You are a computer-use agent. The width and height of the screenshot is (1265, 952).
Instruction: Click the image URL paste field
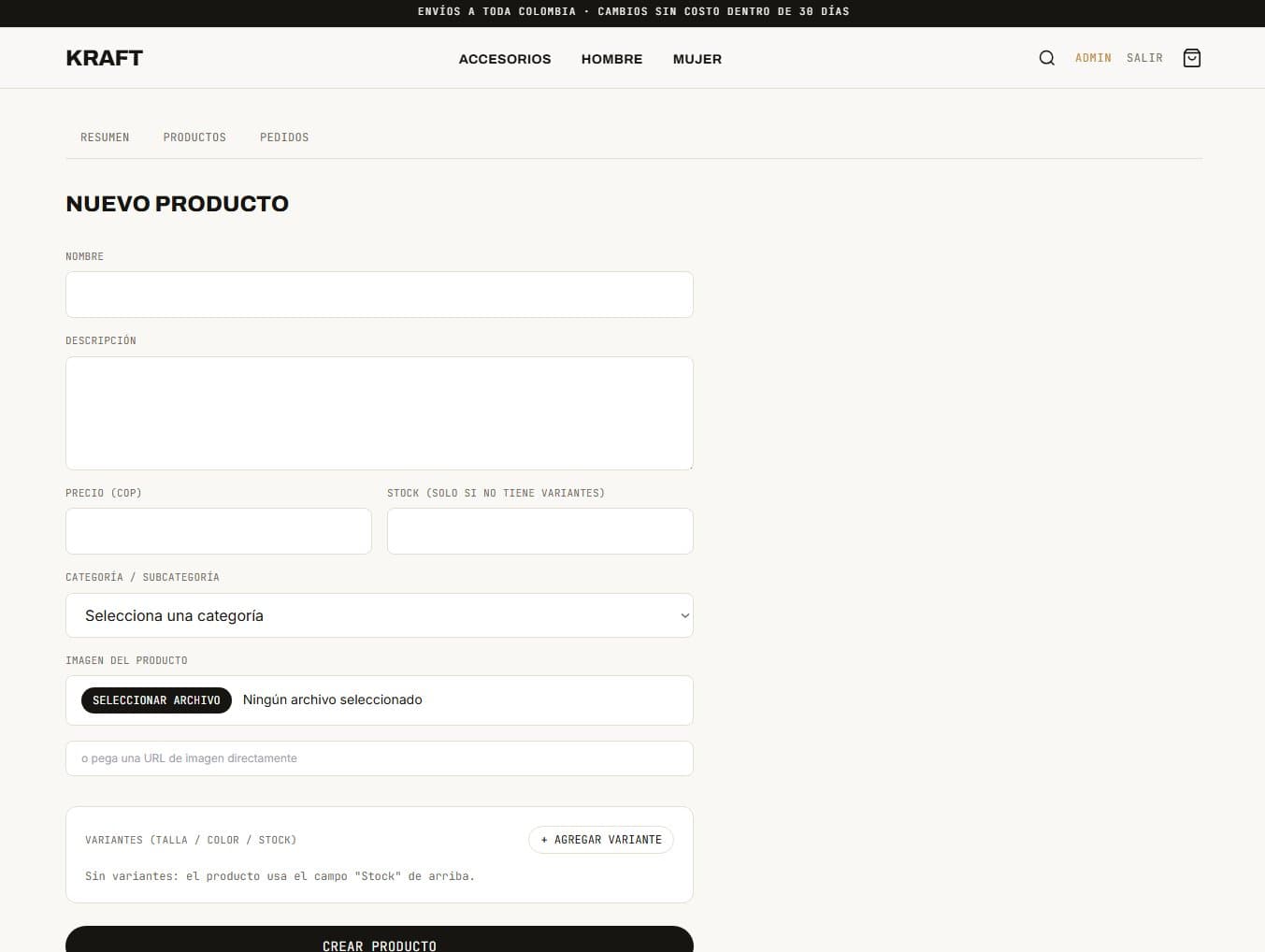[x=380, y=758]
